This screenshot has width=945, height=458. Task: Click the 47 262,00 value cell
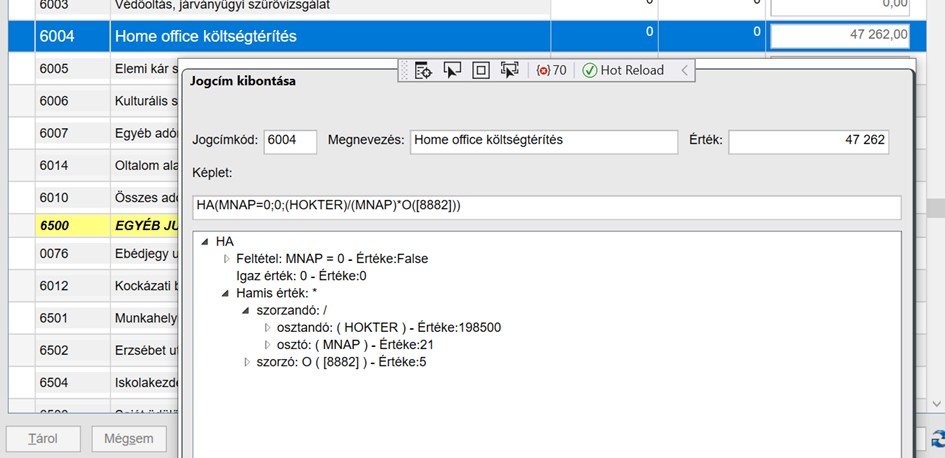[840, 36]
